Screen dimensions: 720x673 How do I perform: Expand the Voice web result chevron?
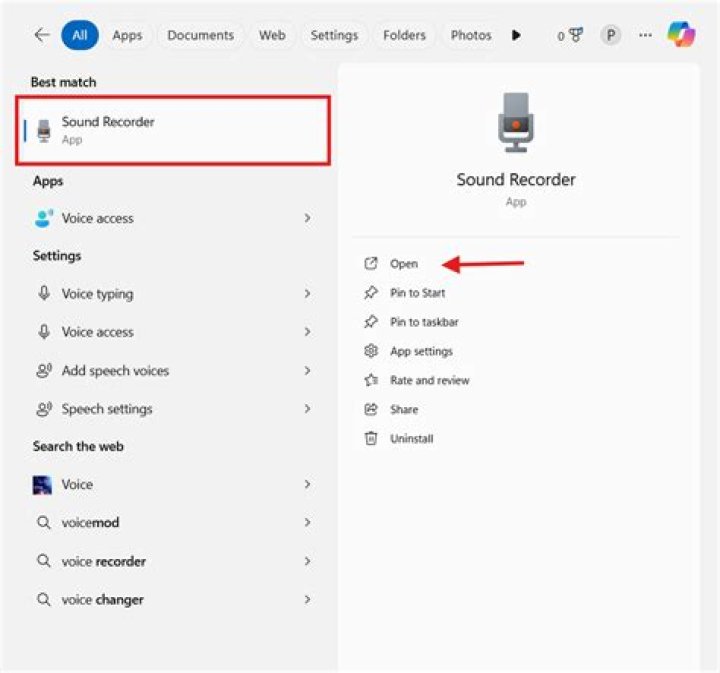(x=308, y=484)
